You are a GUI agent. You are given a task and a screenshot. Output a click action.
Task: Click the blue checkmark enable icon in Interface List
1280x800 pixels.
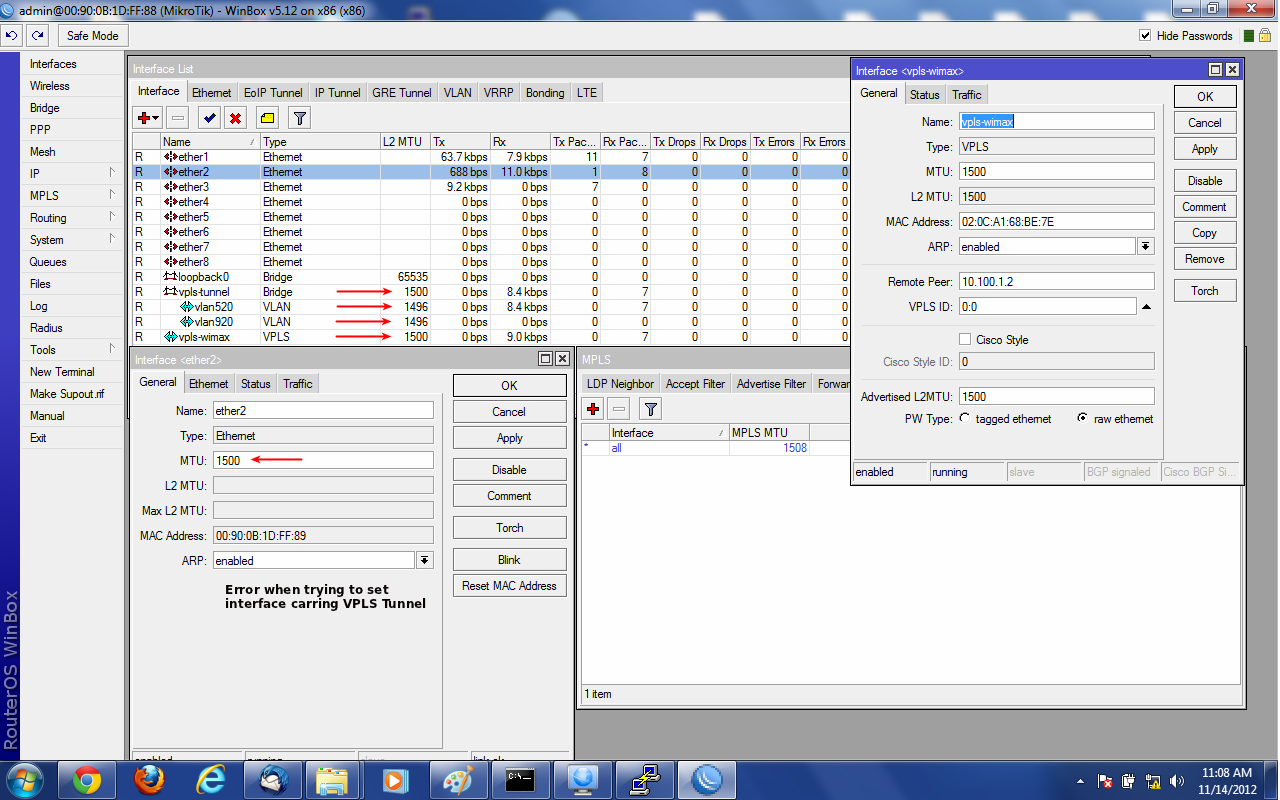pyautogui.click(x=210, y=118)
